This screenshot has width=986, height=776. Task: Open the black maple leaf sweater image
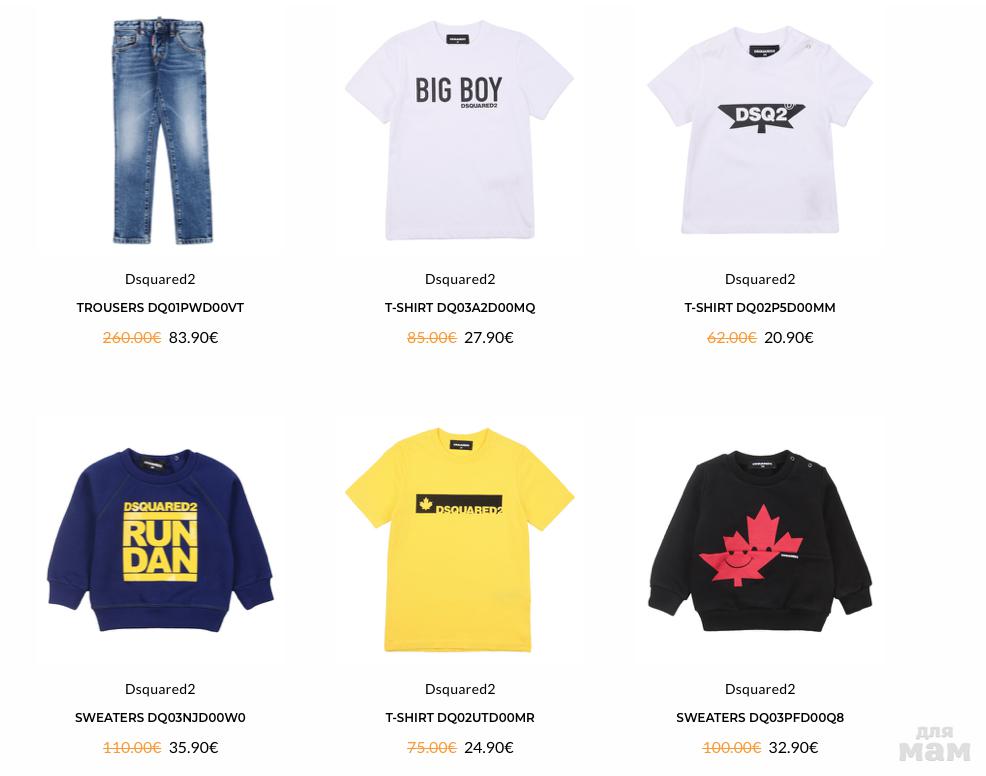(x=760, y=541)
